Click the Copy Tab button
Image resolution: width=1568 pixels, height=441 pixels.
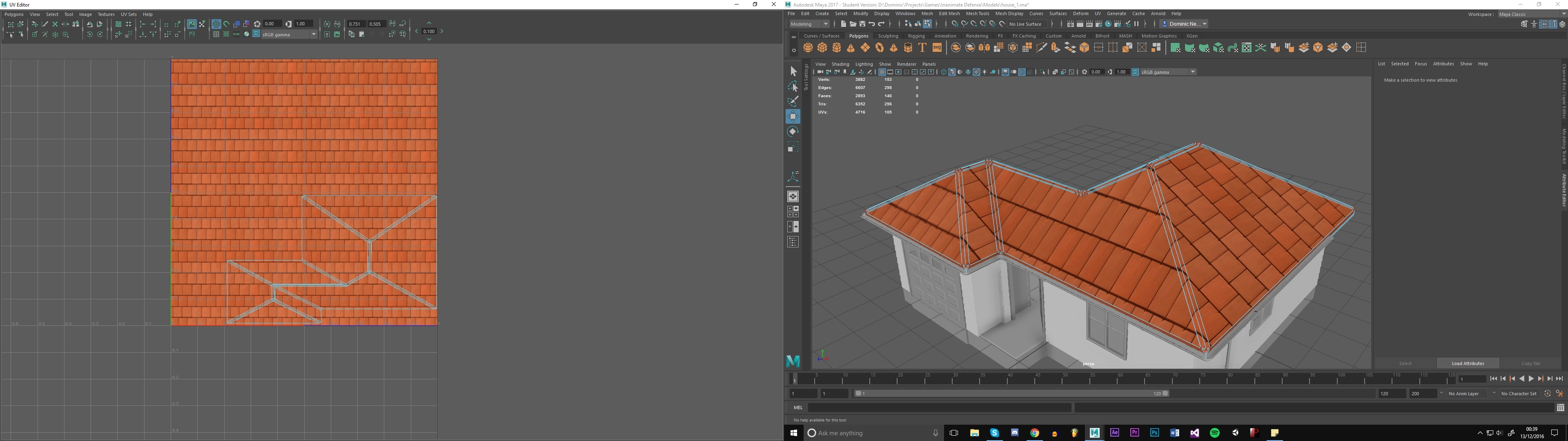[x=1531, y=363]
